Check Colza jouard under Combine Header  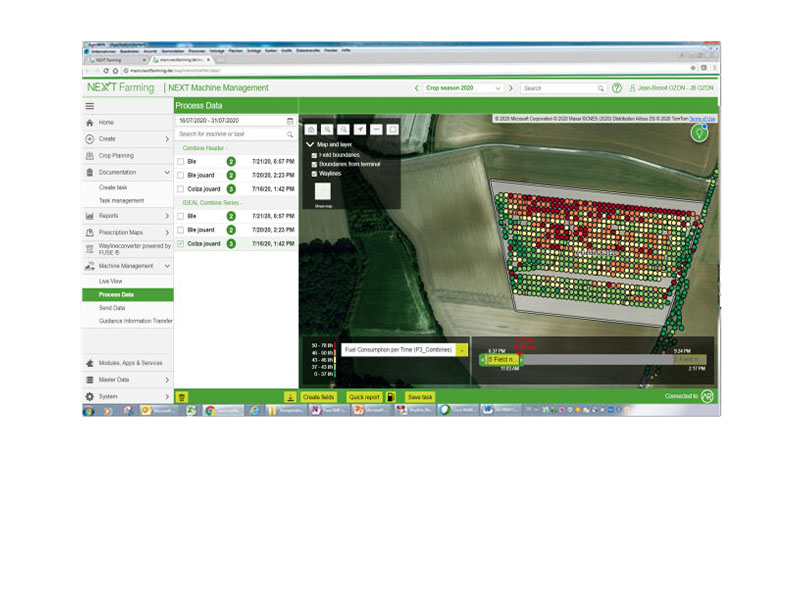click(x=180, y=189)
